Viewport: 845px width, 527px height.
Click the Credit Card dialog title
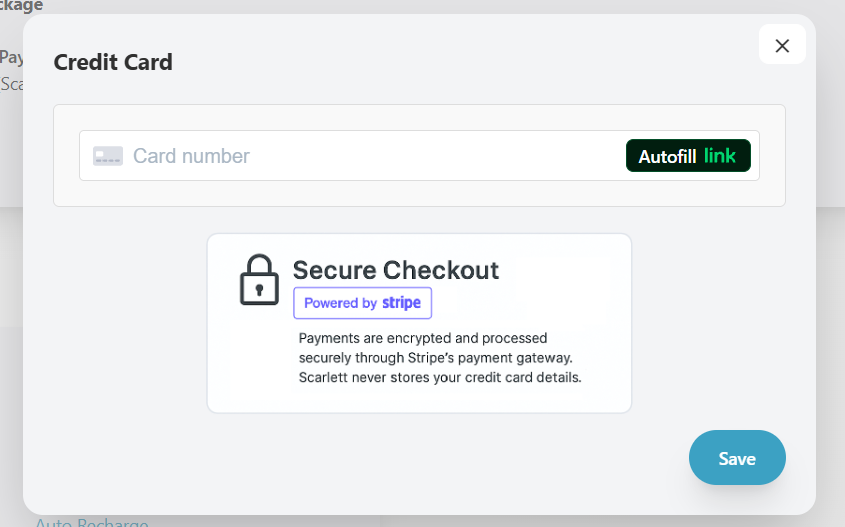pyautogui.click(x=113, y=62)
